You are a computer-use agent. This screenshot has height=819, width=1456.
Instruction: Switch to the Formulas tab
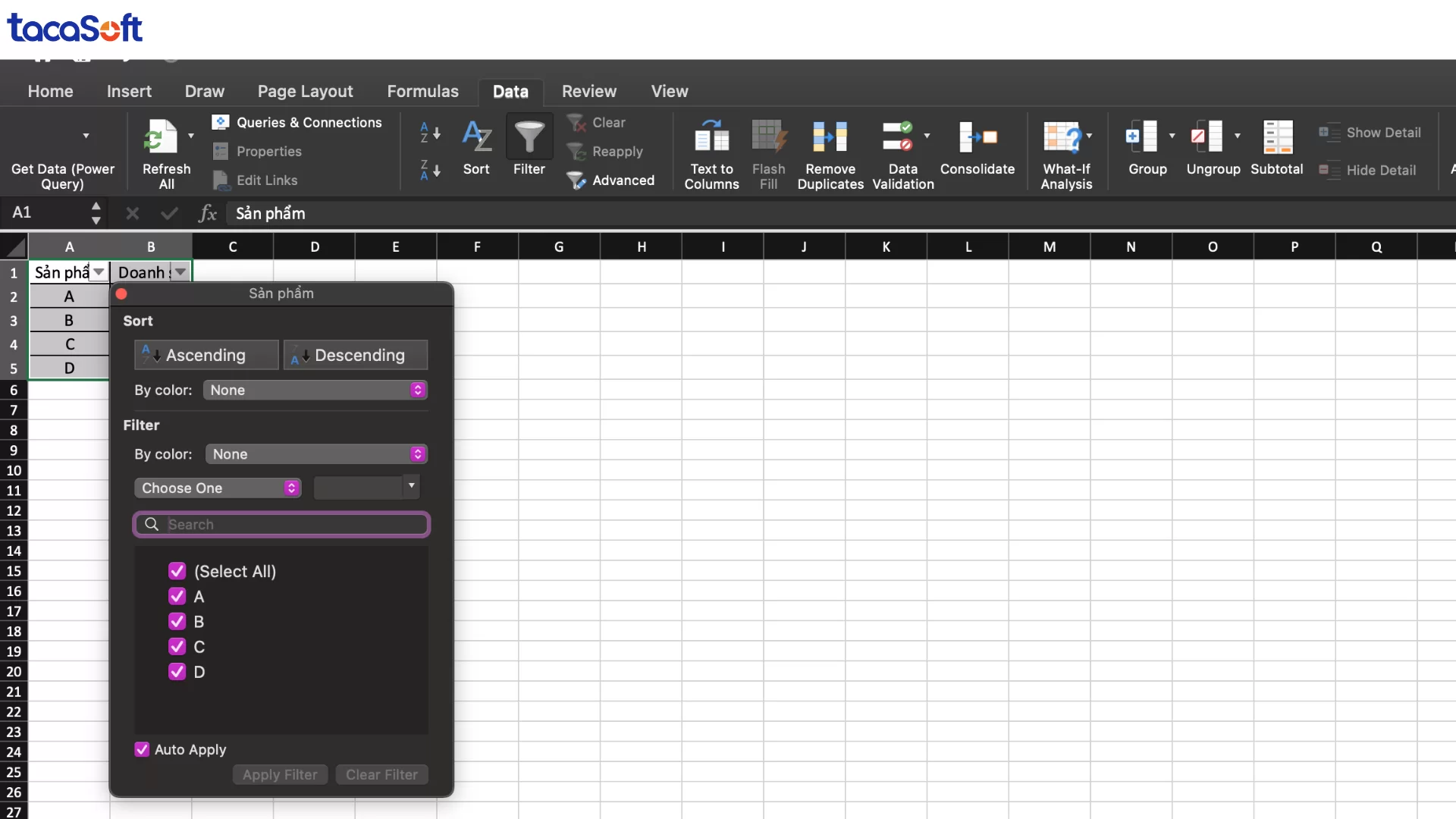click(x=422, y=91)
